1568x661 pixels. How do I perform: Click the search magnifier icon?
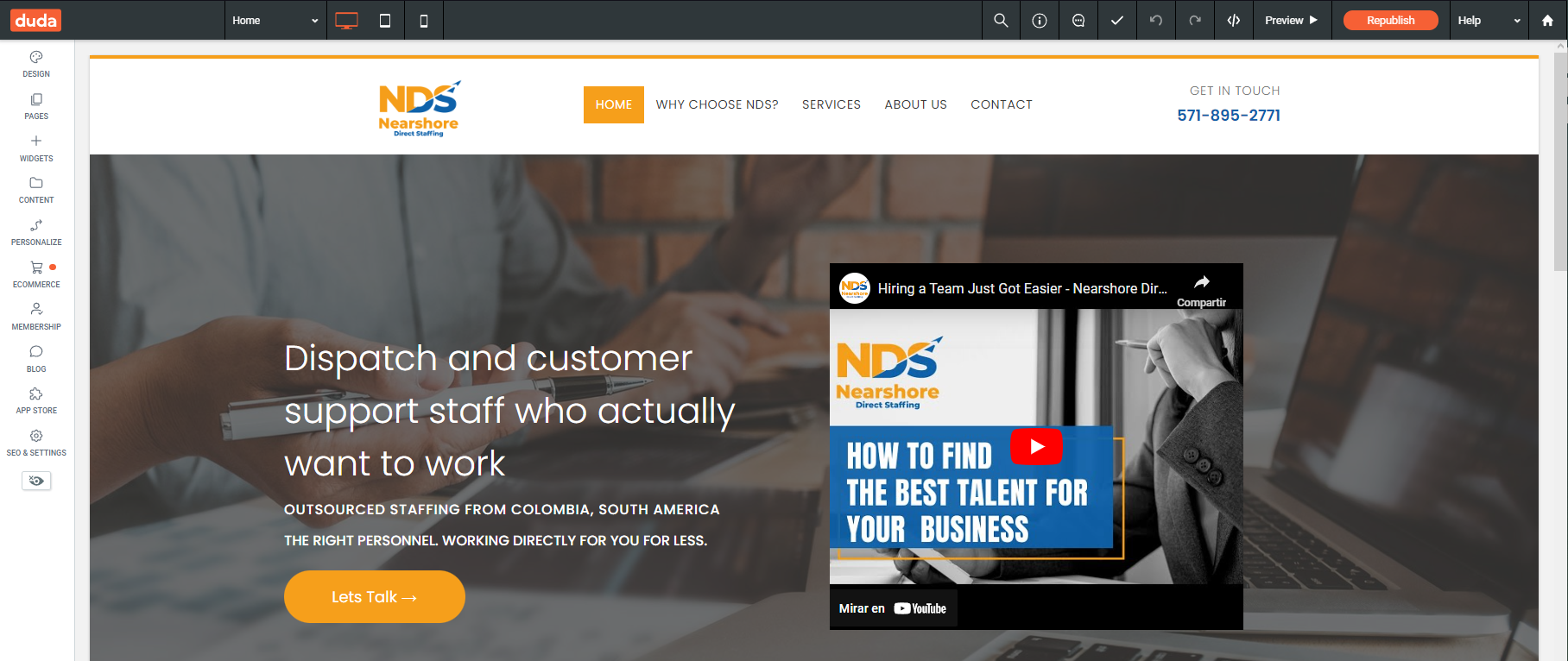[1001, 20]
